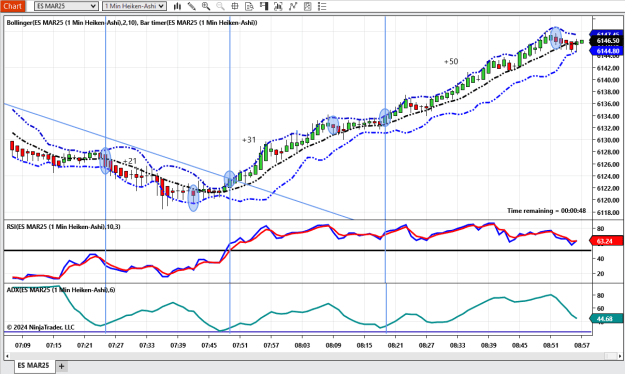Viewport: 625px width, 374px height.
Task: Click the teal 44.68 ADX value marker
Action: [x=606, y=319]
